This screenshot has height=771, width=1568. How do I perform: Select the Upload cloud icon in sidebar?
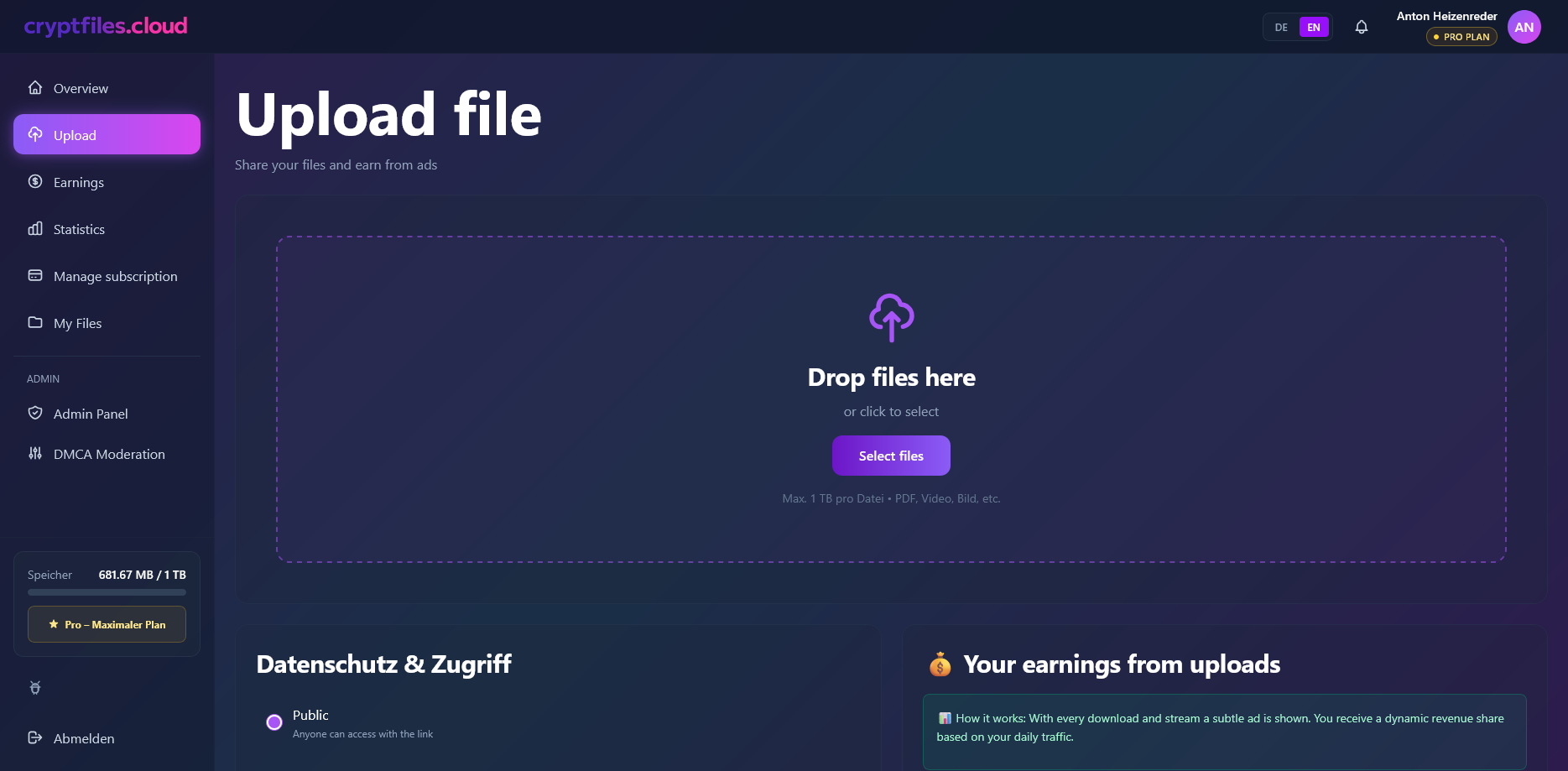(x=35, y=134)
